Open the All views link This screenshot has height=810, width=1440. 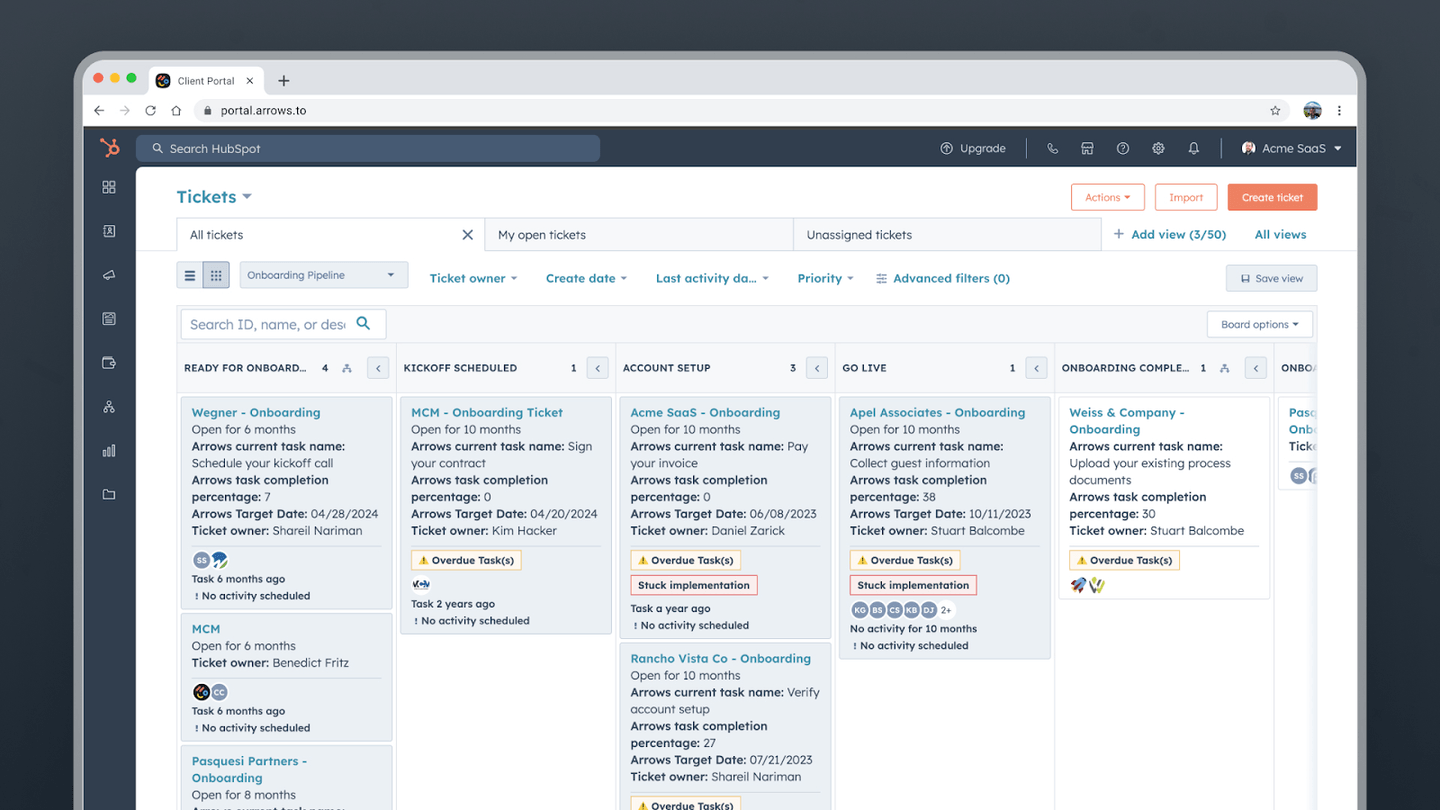pos(1280,235)
